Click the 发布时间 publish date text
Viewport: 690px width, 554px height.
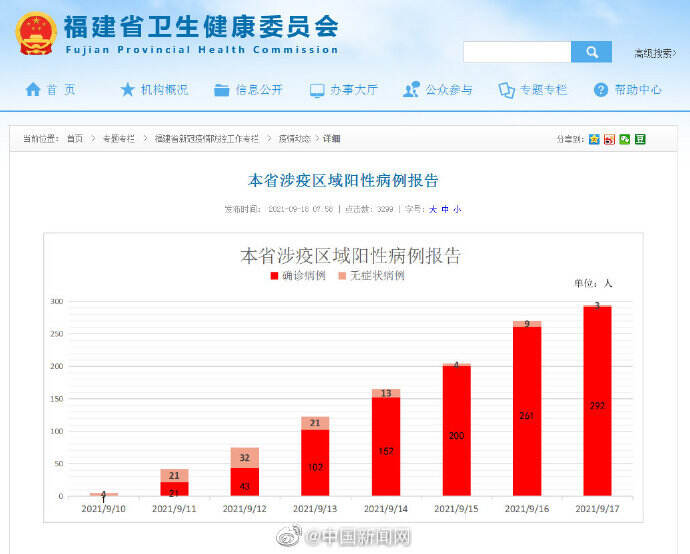[x=279, y=209]
